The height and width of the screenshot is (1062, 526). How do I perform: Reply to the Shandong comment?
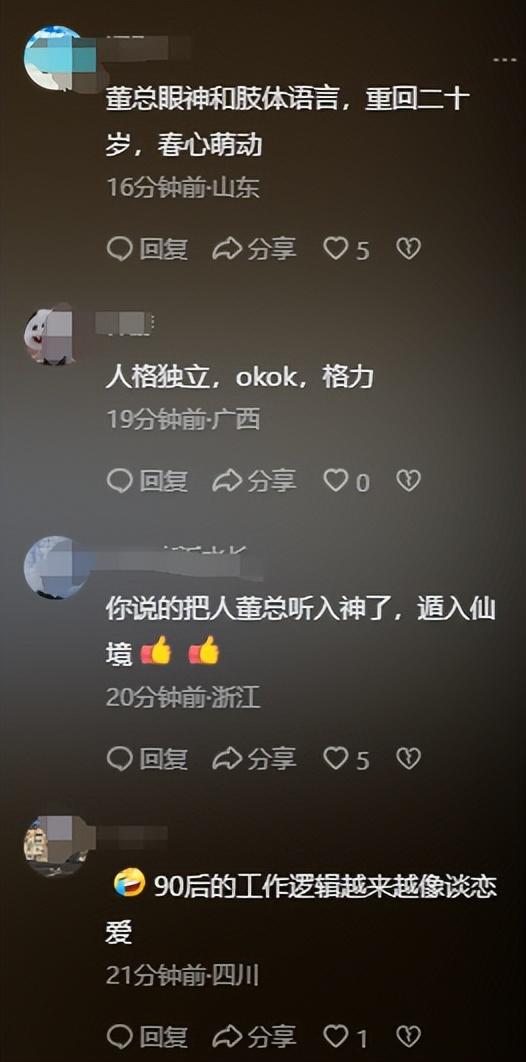pos(147,249)
